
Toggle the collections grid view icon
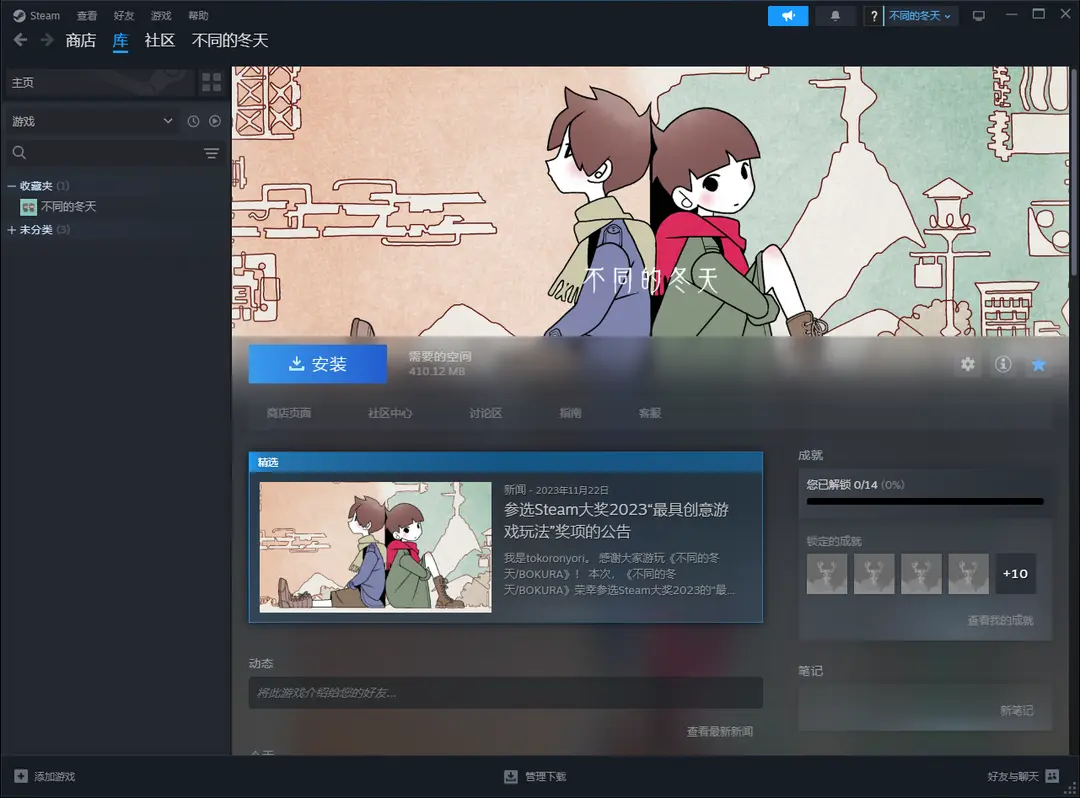pos(211,83)
